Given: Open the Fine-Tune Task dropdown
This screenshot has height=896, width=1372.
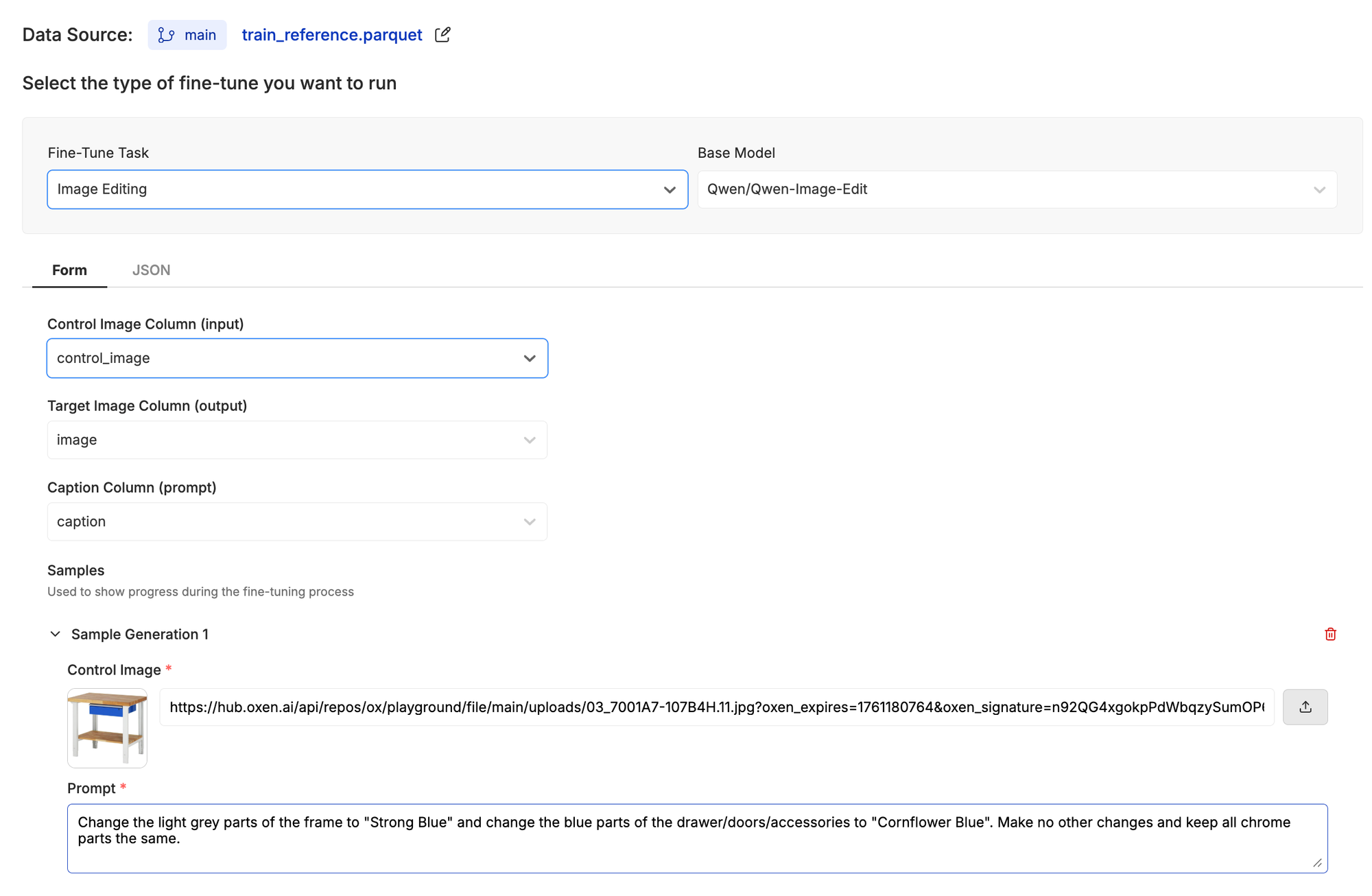Looking at the screenshot, I should coord(367,189).
